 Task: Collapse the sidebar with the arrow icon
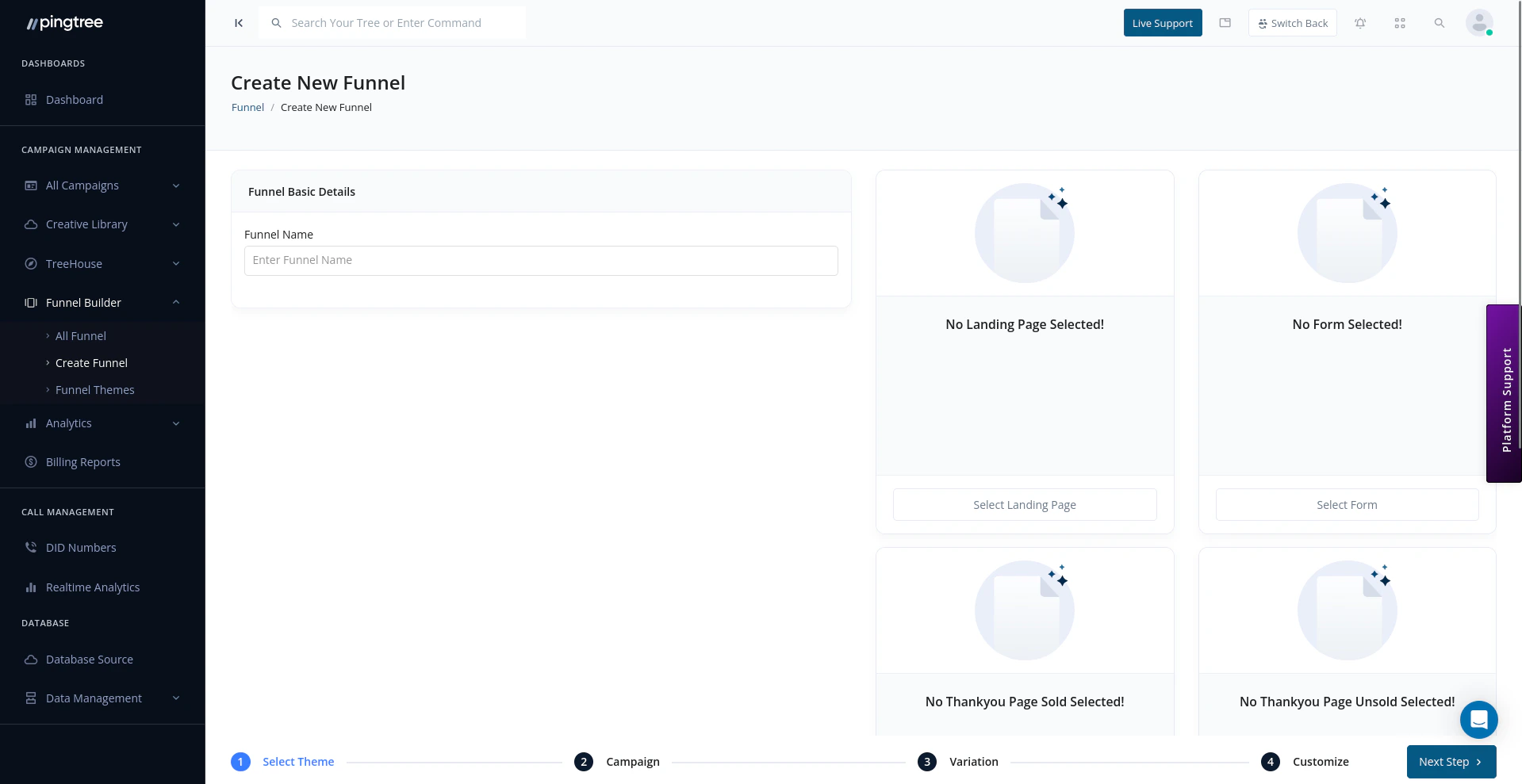(238, 23)
